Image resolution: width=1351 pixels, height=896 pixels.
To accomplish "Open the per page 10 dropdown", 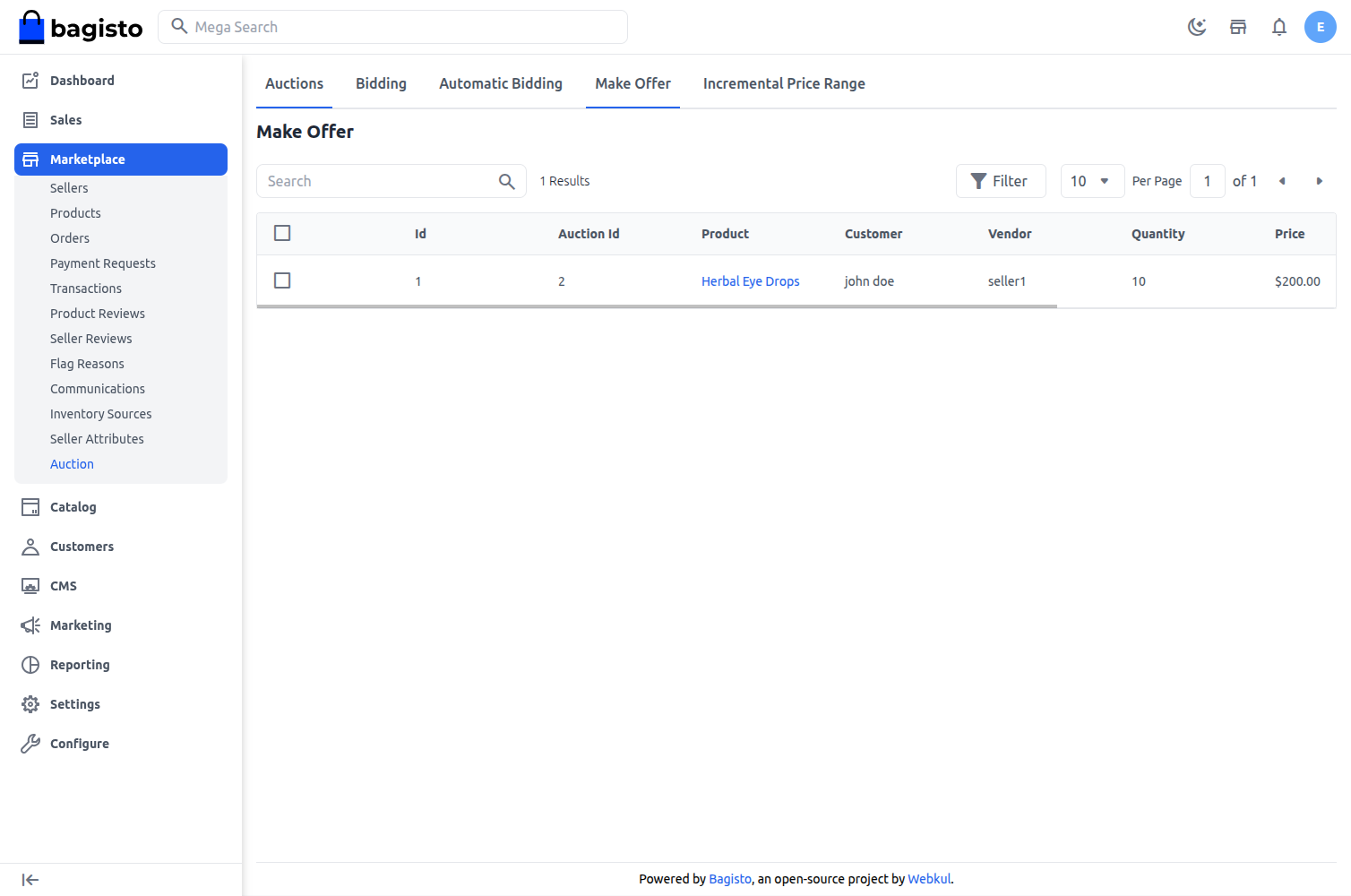I will [1092, 181].
